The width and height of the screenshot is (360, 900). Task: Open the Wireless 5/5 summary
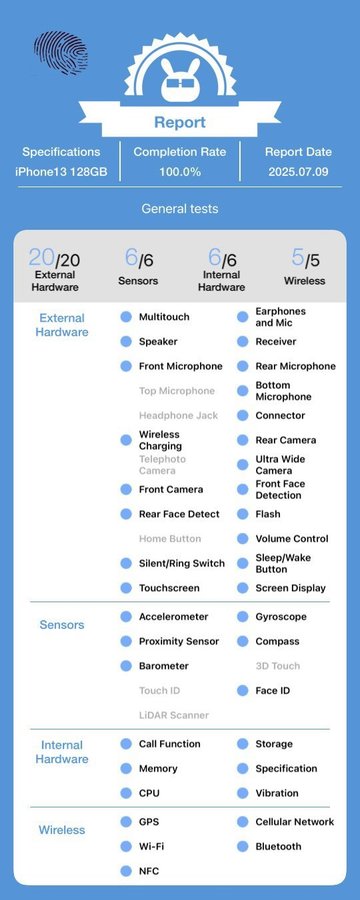pyautogui.click(x=304, y=266)
